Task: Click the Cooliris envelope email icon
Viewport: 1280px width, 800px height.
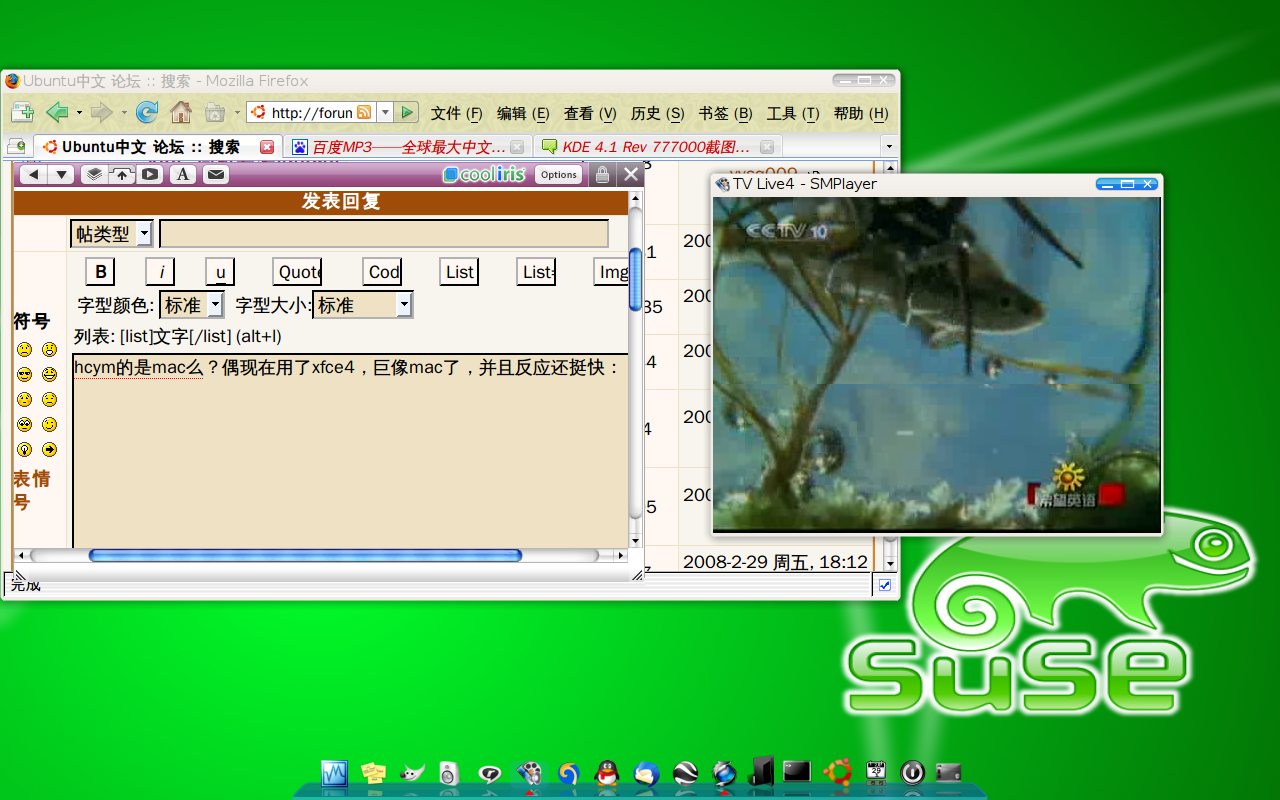Action: [215, 175]
